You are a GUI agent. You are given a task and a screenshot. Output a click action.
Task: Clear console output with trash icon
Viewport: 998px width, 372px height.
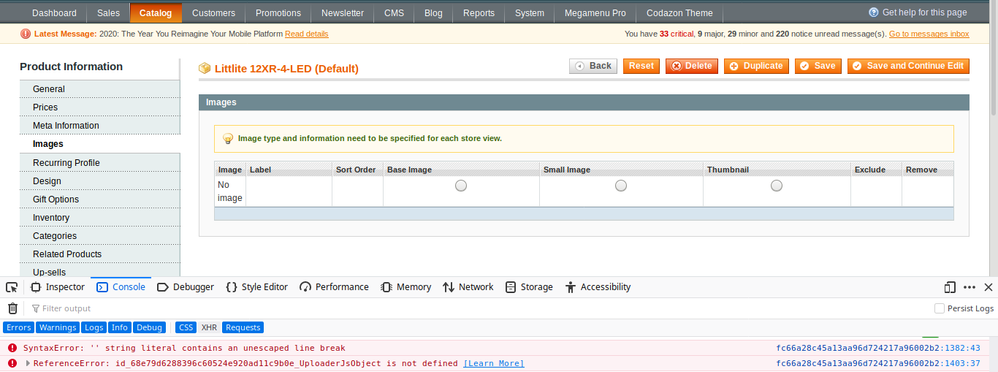pyautogui.click(x=13, y=308)
